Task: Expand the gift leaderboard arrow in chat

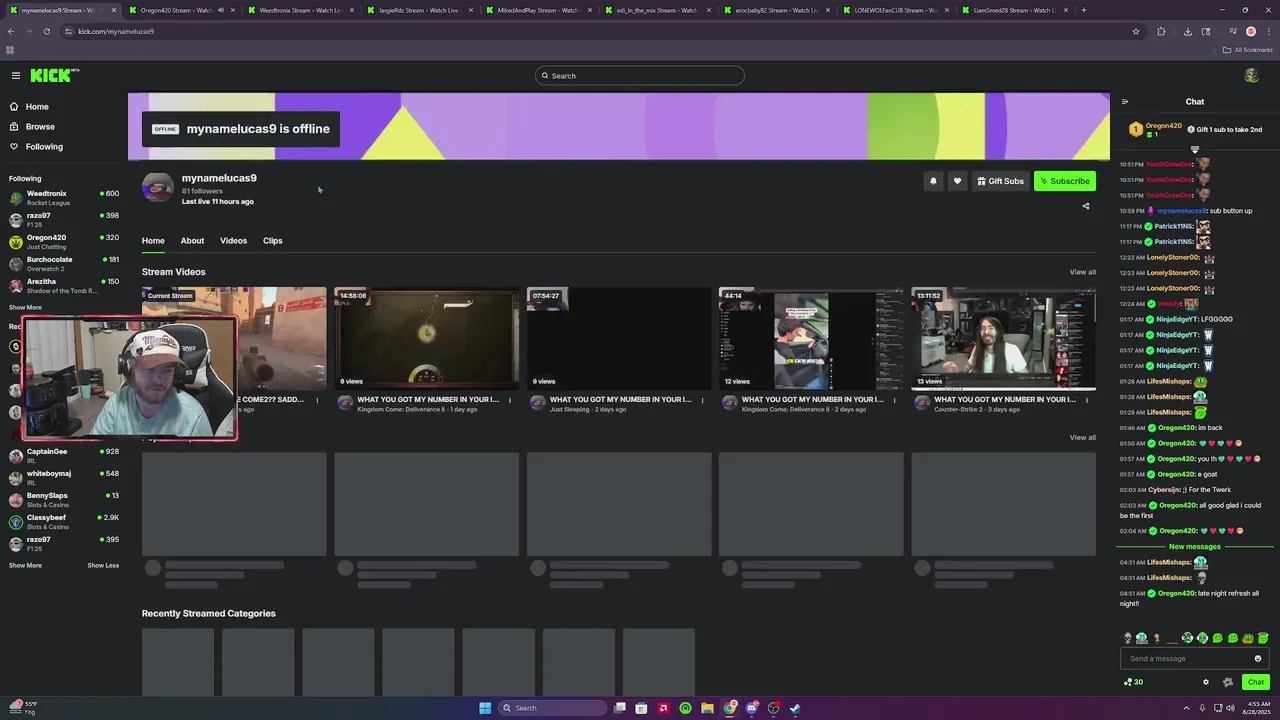Action: [1194, 150]
